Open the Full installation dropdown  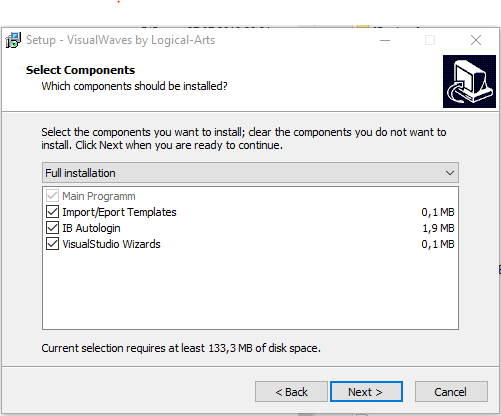click(x=250, y=173)
